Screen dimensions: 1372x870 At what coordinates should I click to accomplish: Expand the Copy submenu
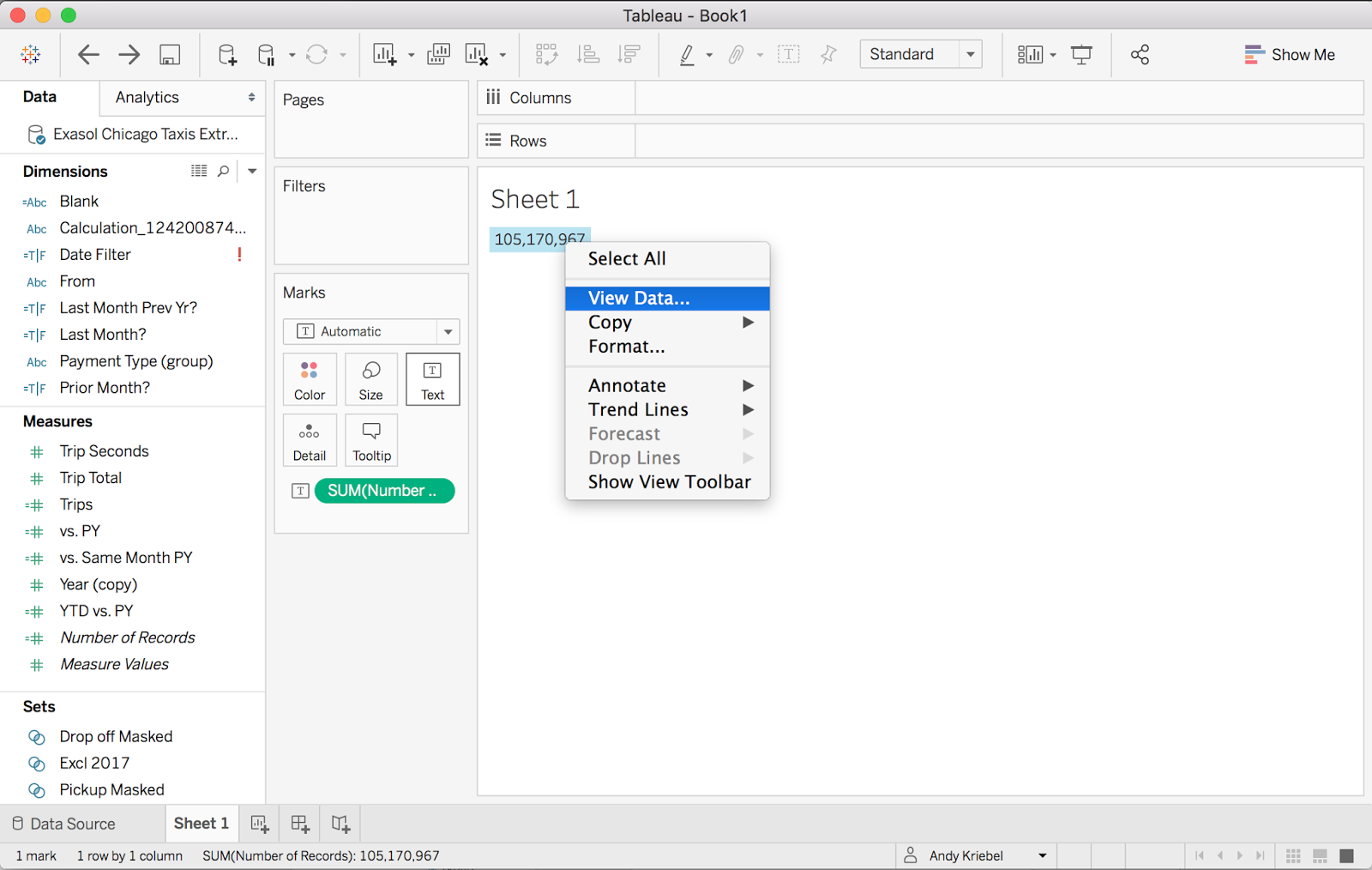(667, 323)
